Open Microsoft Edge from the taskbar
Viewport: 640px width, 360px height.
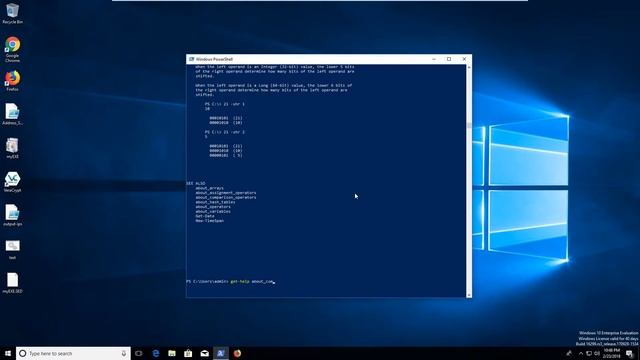pos(156,353)
